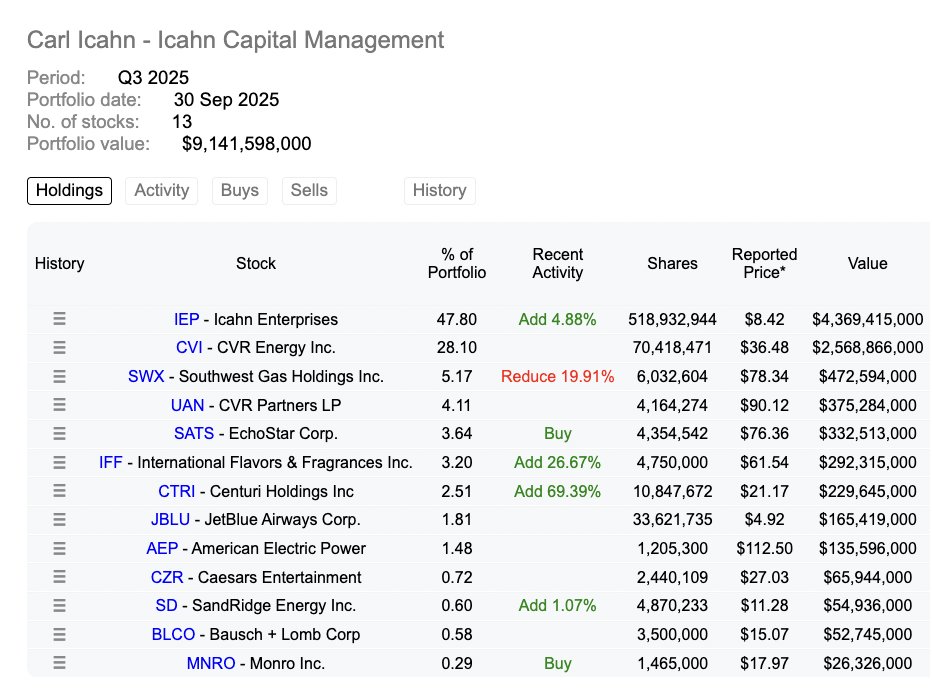This screenshot has height=698, width=932.
Task: Open history icon for UAN row
Action: click(x=59, y=405)
